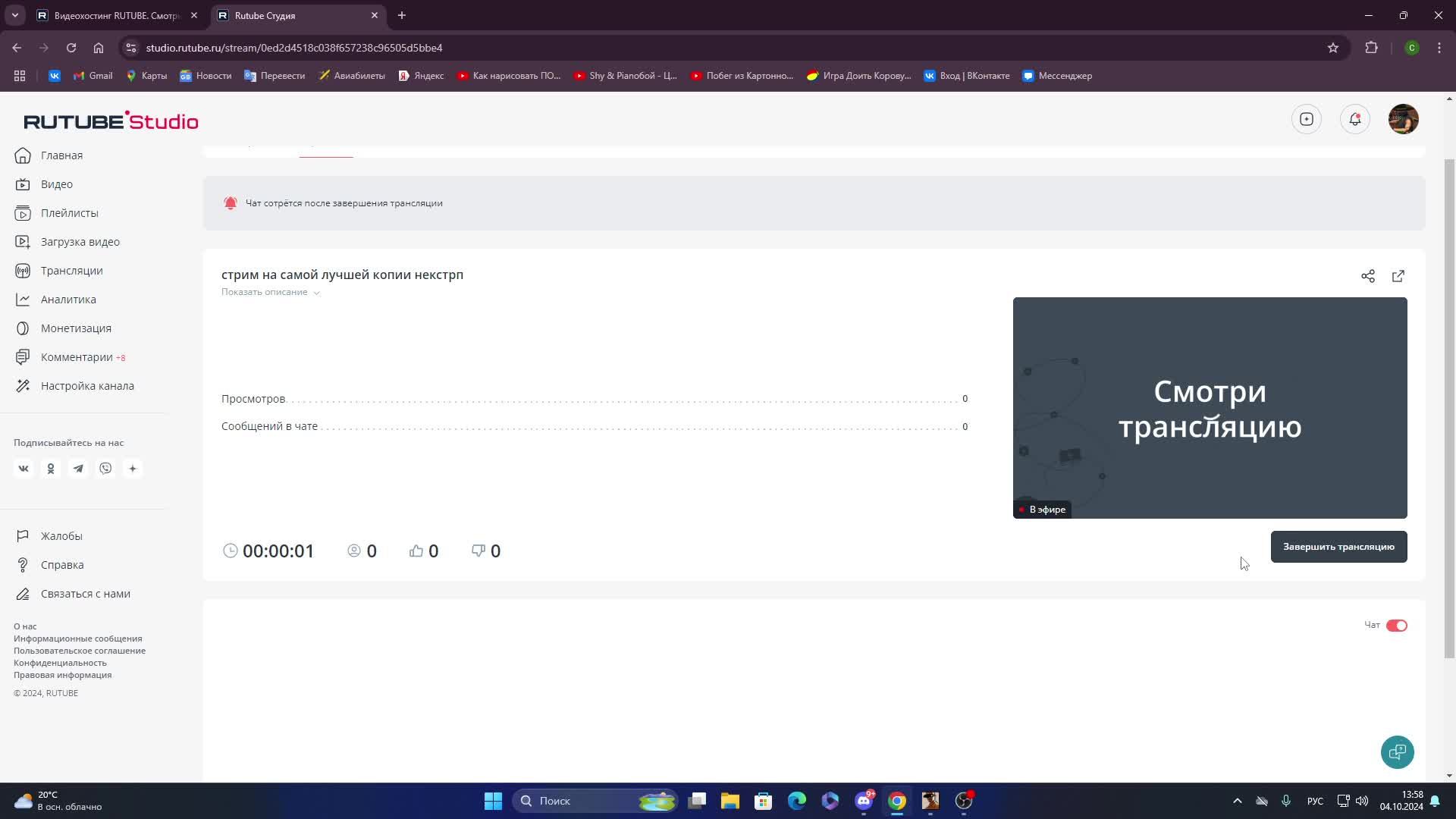
Task: Open the Конфиденциальность footer link
Action: pos(60,663)
